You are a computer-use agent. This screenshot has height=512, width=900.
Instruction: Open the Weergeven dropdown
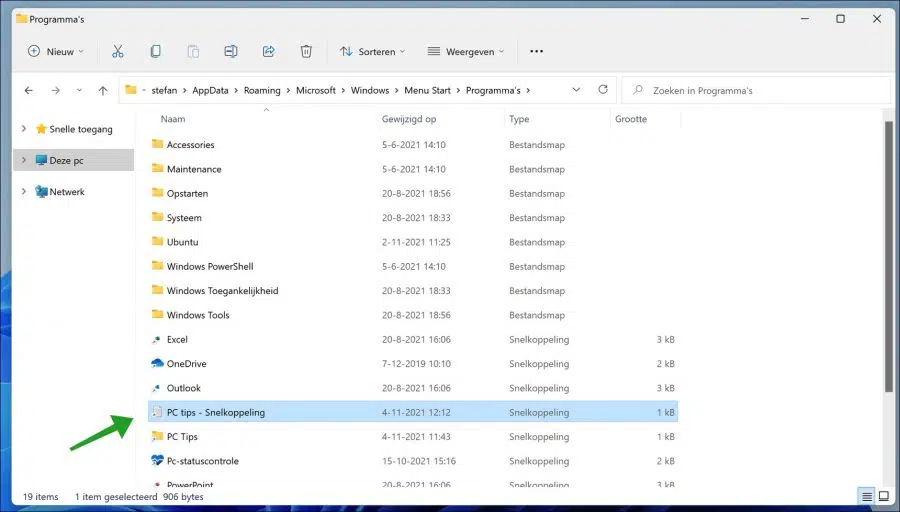click(465, 52)
